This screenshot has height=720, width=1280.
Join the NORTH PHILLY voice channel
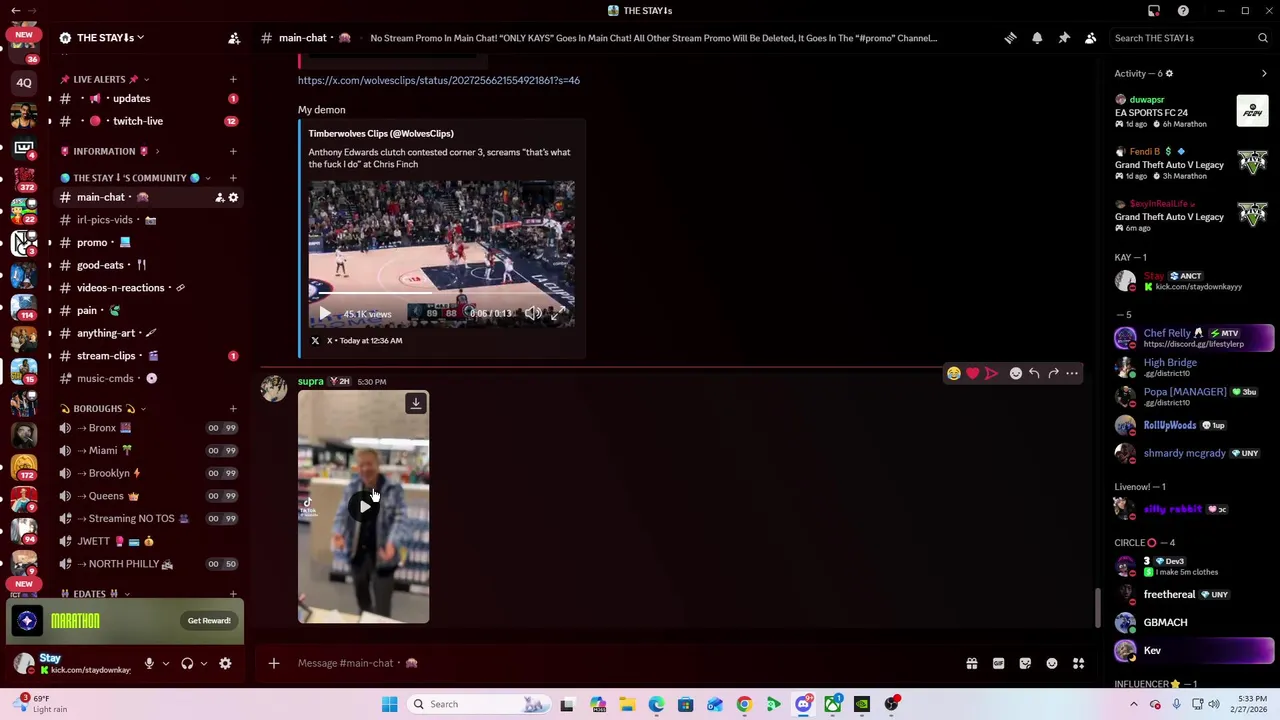tap(148, 564)
